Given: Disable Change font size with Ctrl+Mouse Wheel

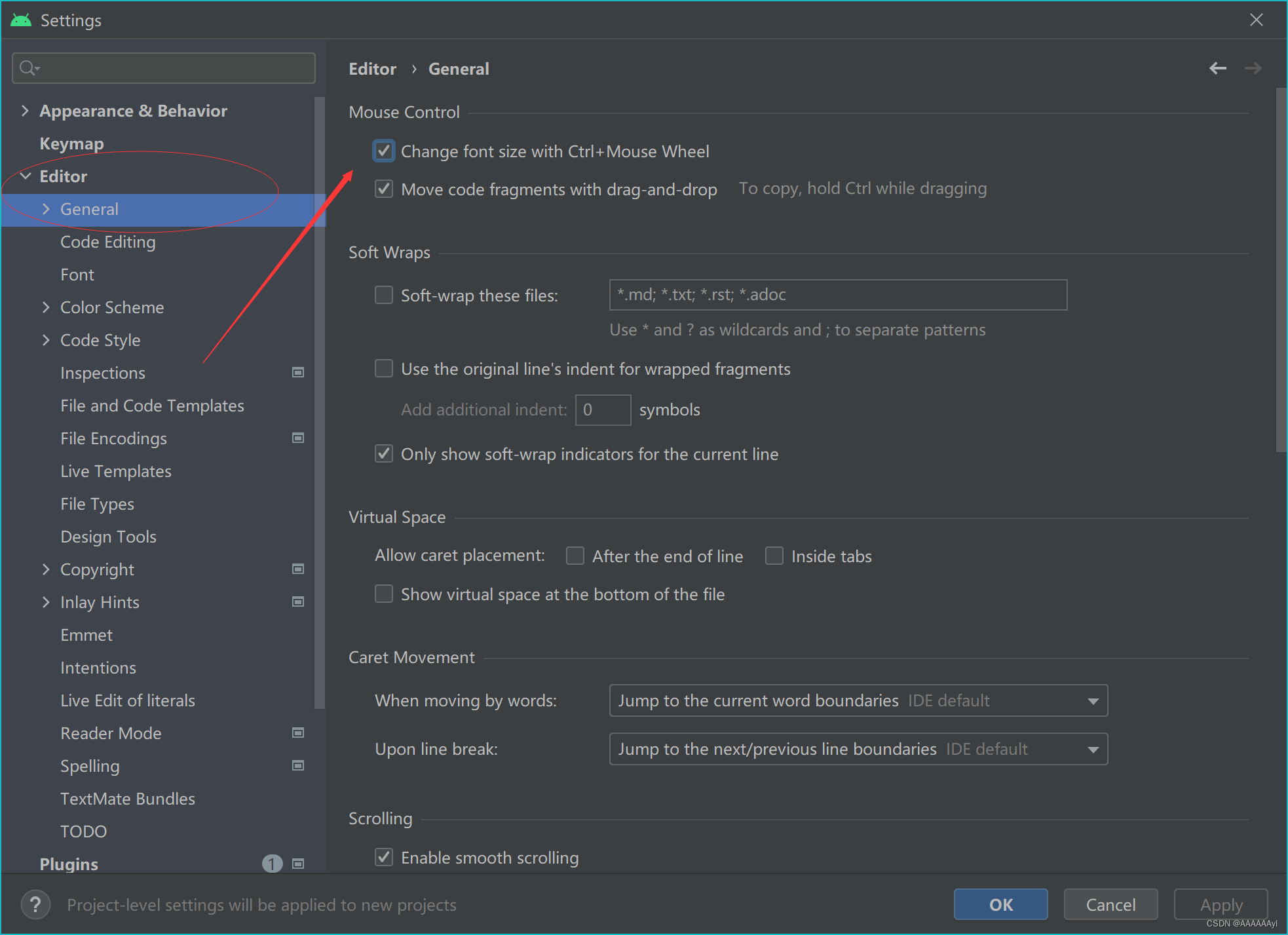Looking at the screenshot, I should tap(384, 151).
